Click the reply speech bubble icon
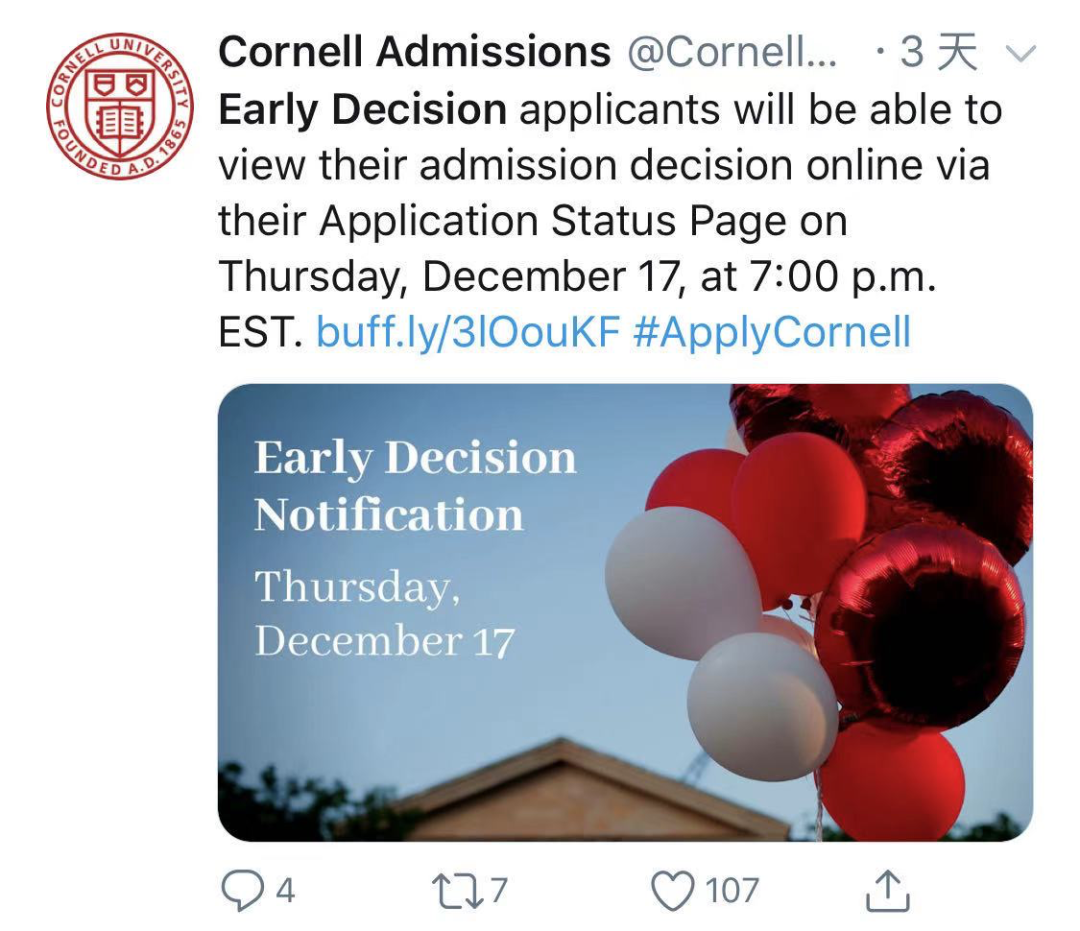The width and height of the screenshot is (1080, 931). point(241,889)
